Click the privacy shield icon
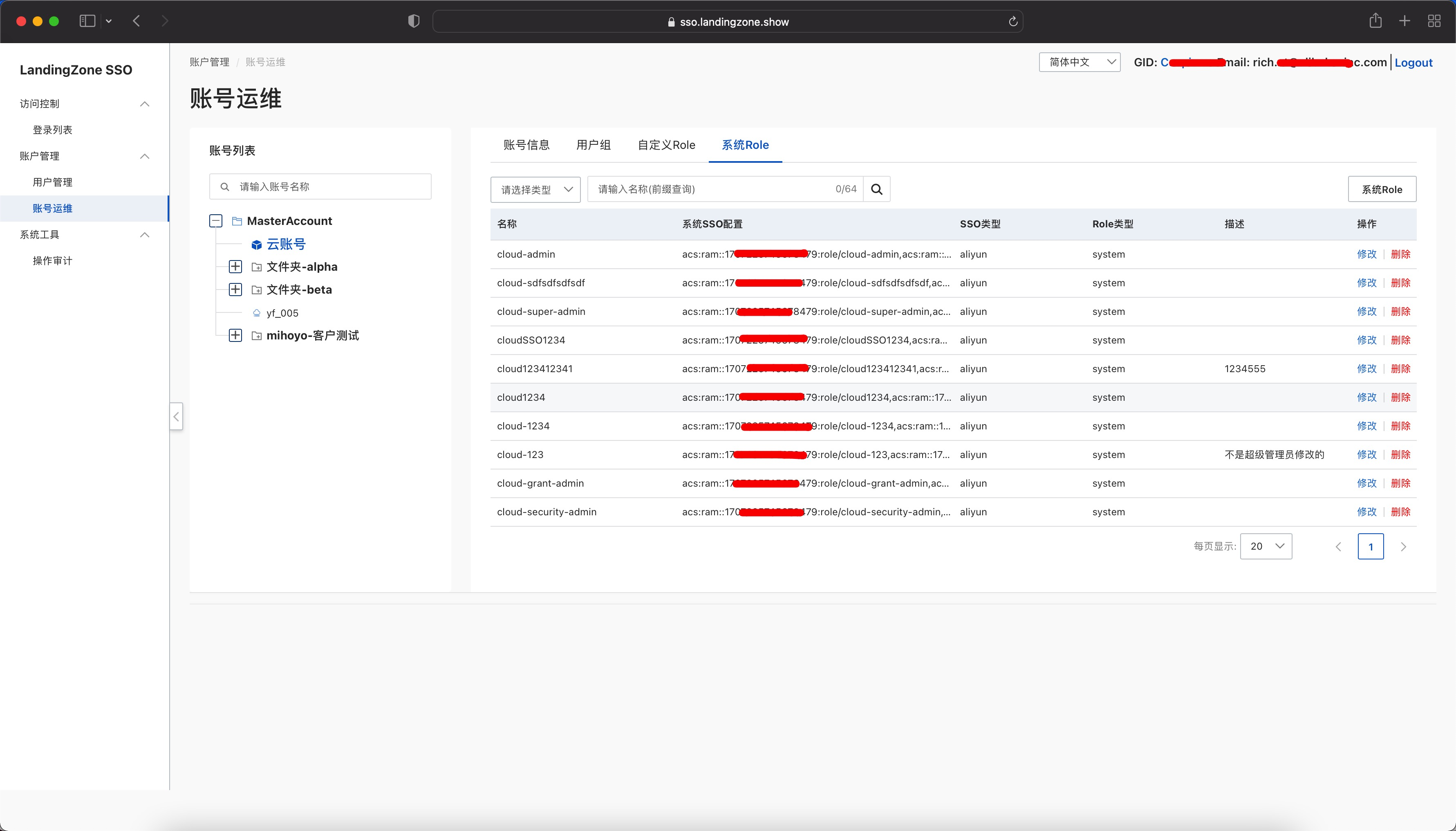 tap(414, 21)
